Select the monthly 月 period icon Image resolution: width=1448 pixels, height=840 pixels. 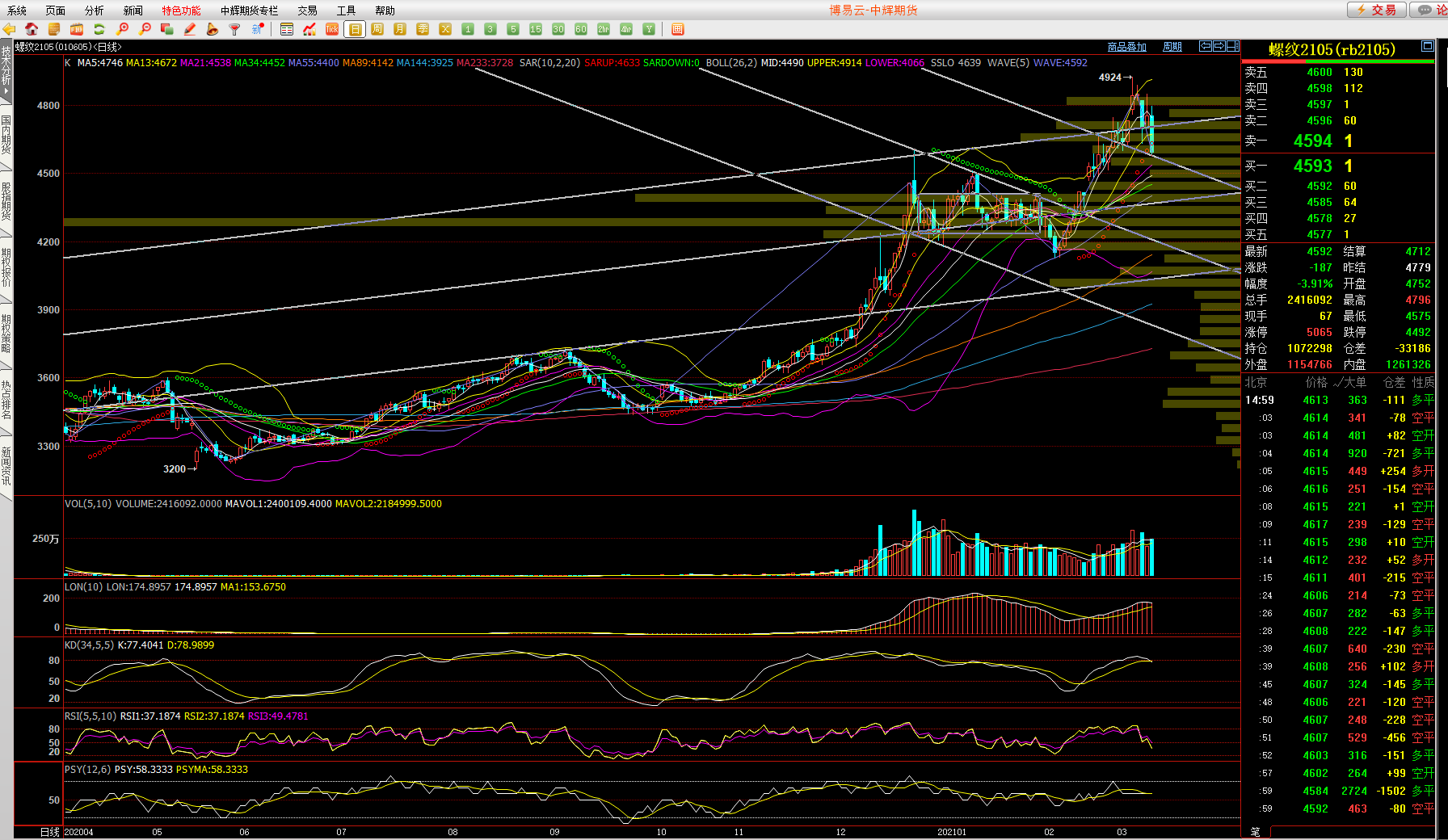tap(400, 29)
